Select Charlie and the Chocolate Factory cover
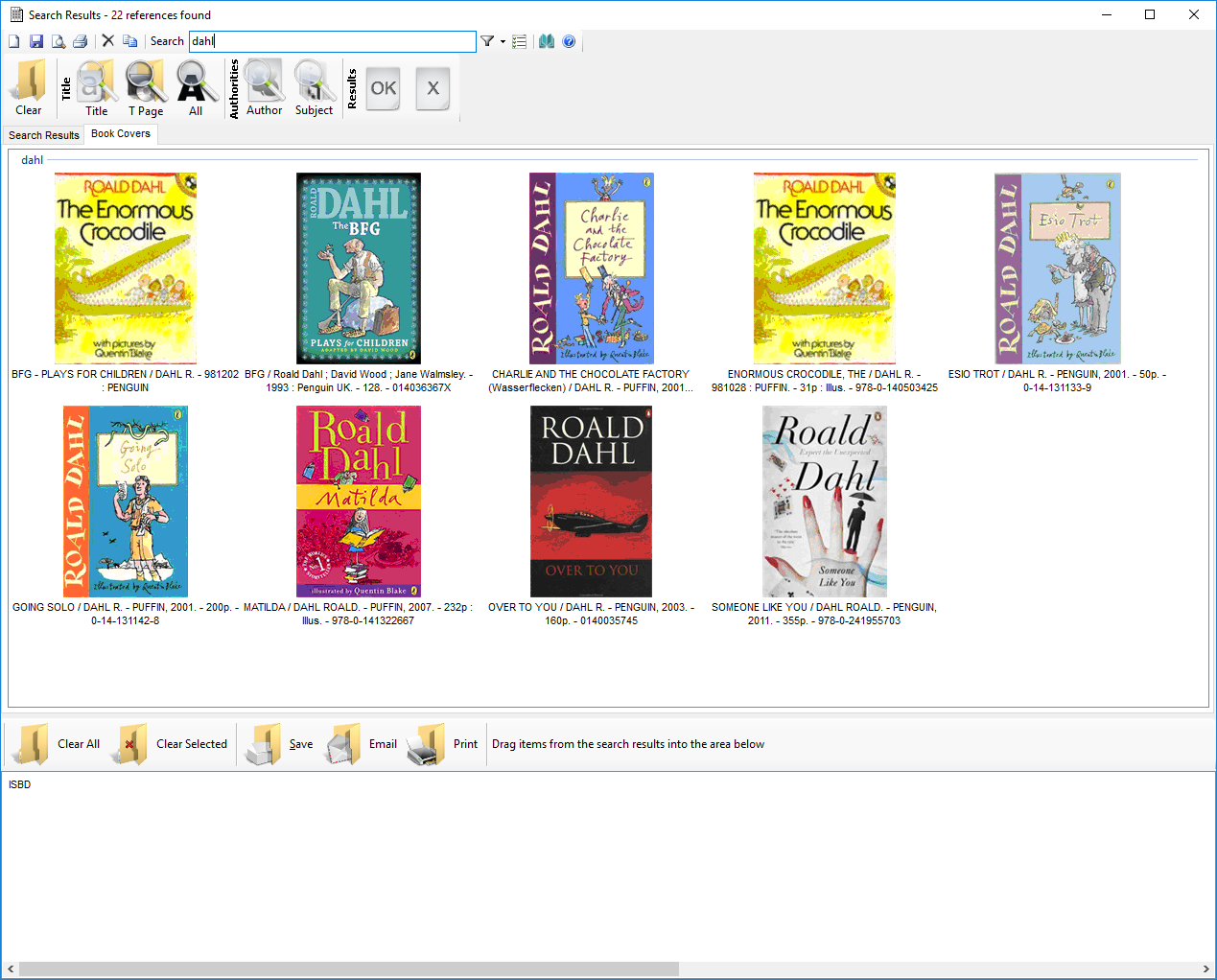Screen dimensions: 1217x980 point(592,268)
